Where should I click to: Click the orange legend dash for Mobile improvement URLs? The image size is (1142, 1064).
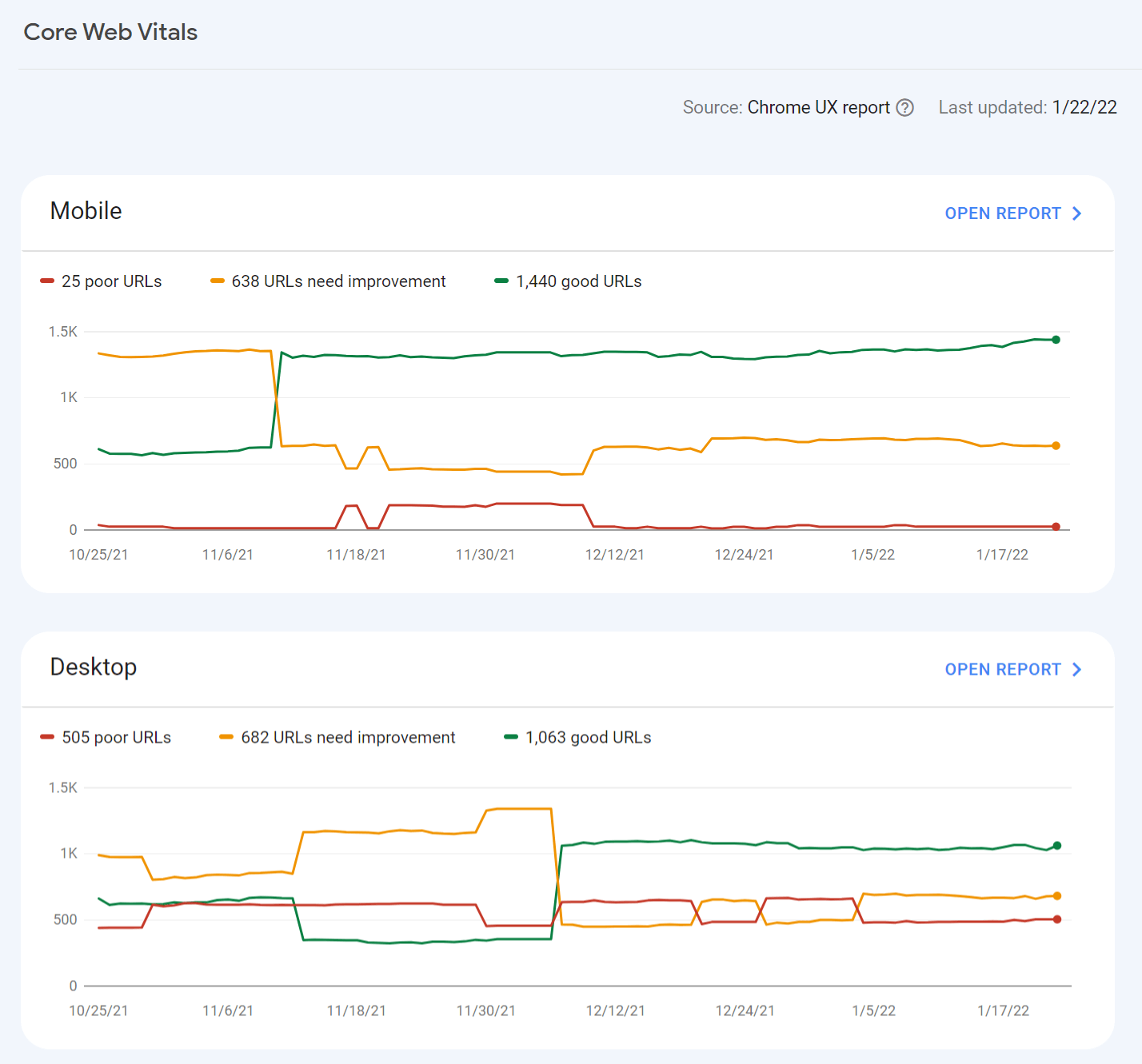click(217, 281)
